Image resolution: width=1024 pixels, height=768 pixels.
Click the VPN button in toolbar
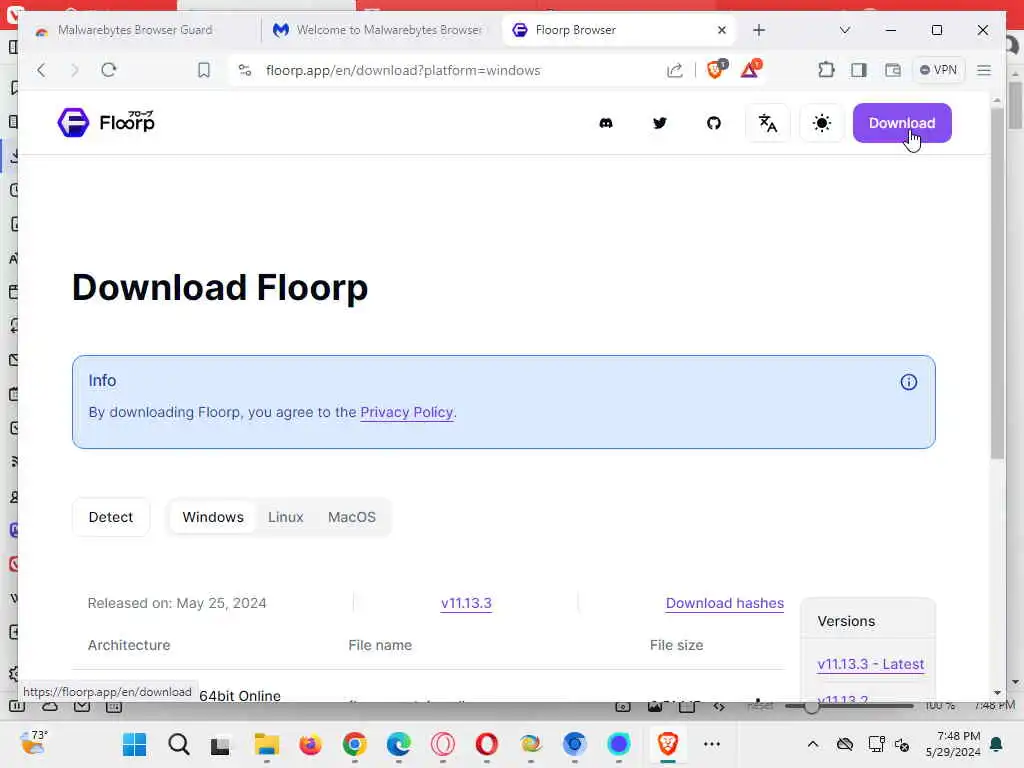938,70
